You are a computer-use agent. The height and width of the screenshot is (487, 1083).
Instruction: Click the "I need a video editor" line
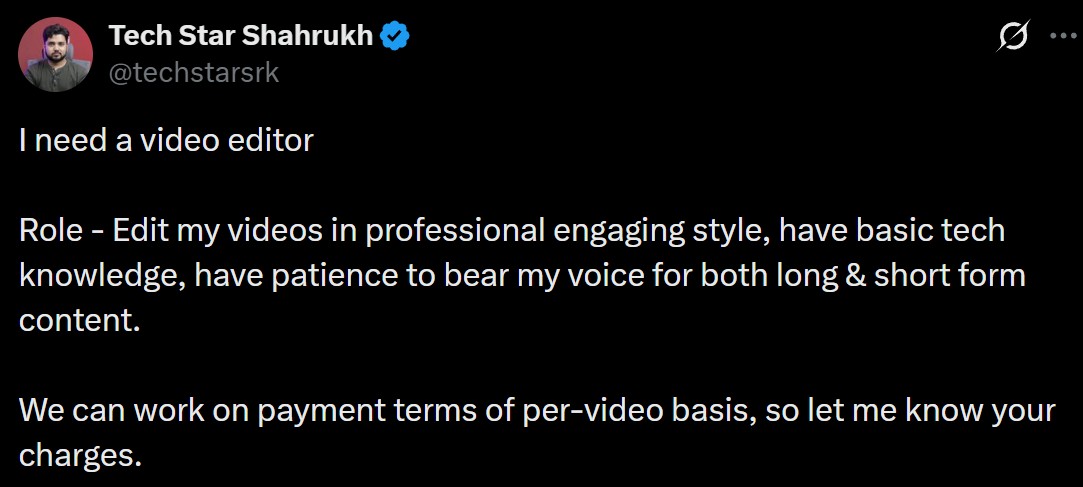click(x=166, y=140)
